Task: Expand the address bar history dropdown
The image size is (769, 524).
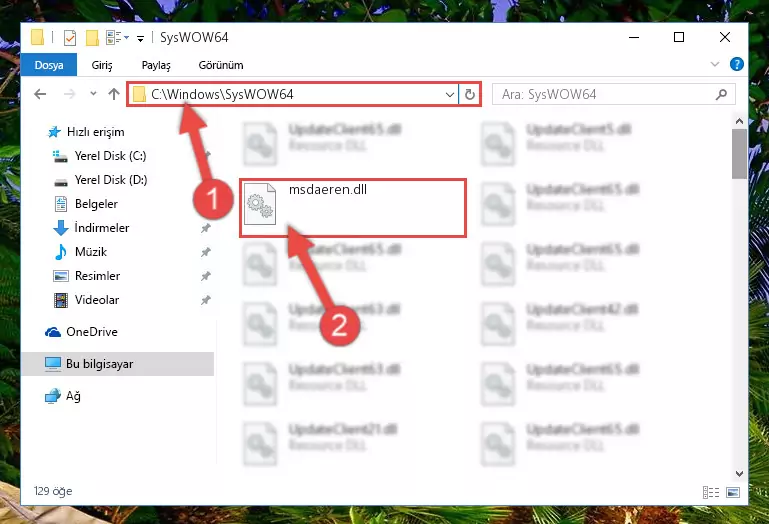Action: (449, 94)
